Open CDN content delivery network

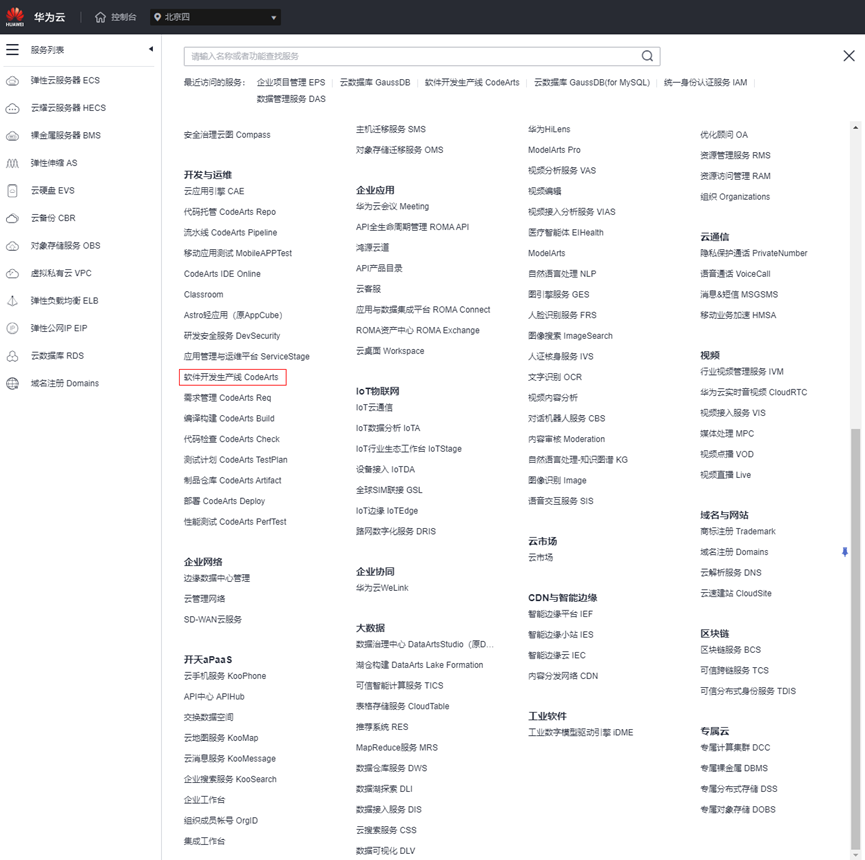(563, 676)
